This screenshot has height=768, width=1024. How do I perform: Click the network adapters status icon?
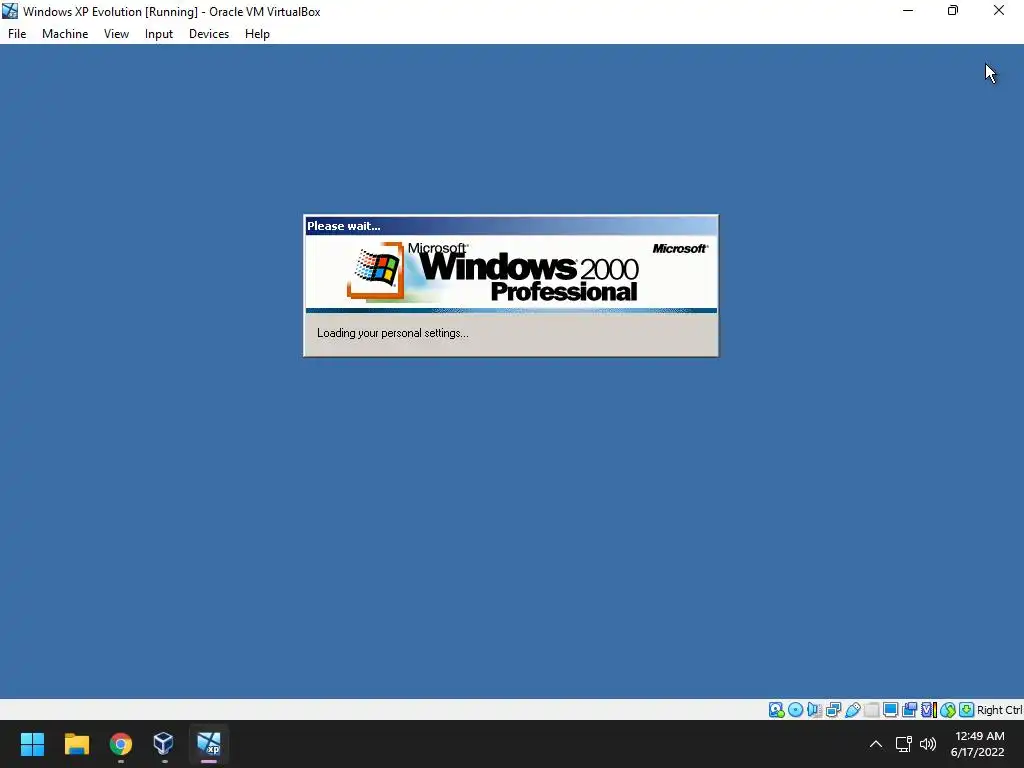tap(833, 710)
